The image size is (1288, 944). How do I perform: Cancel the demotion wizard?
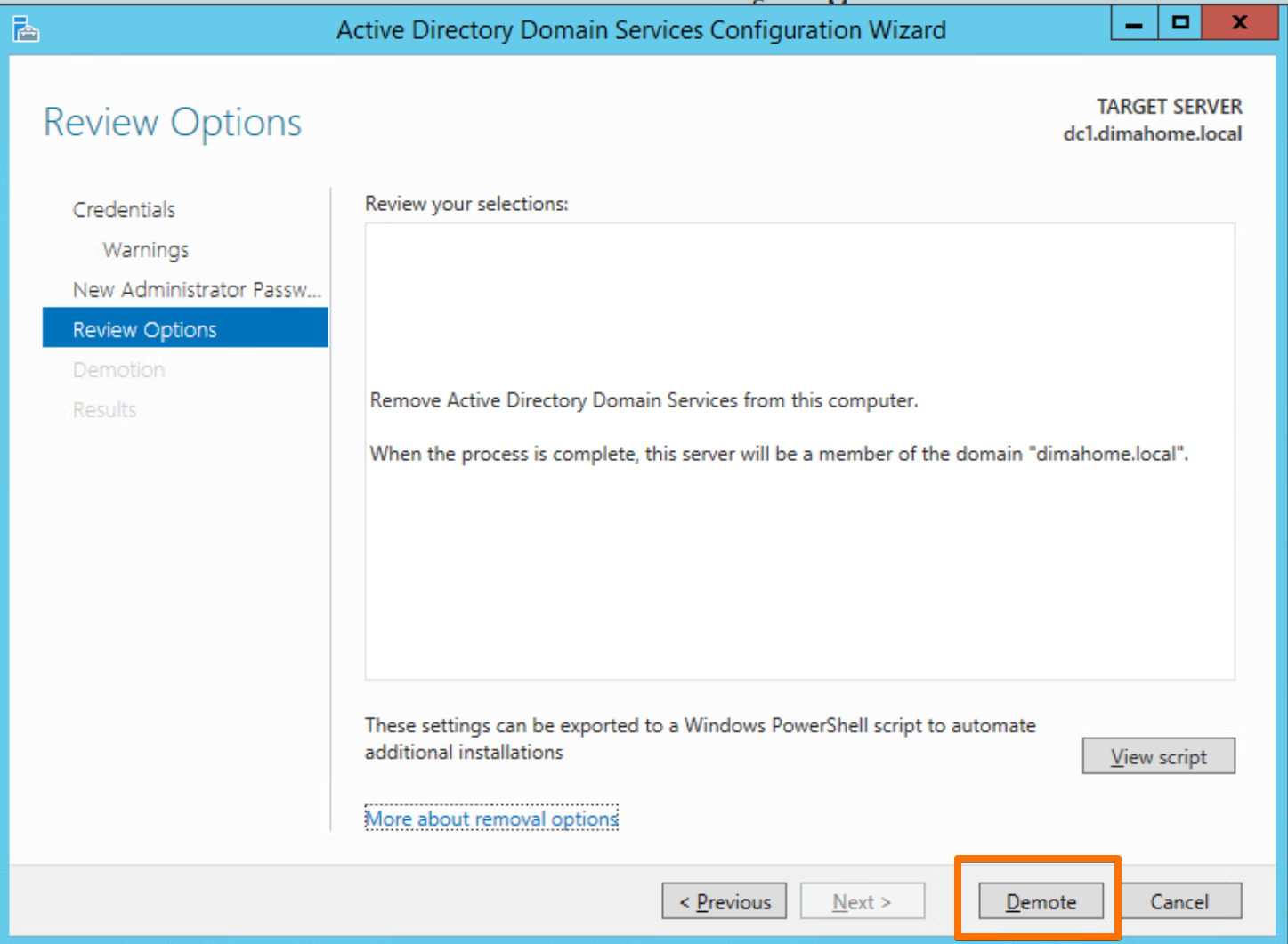(x=1179, y=901)
